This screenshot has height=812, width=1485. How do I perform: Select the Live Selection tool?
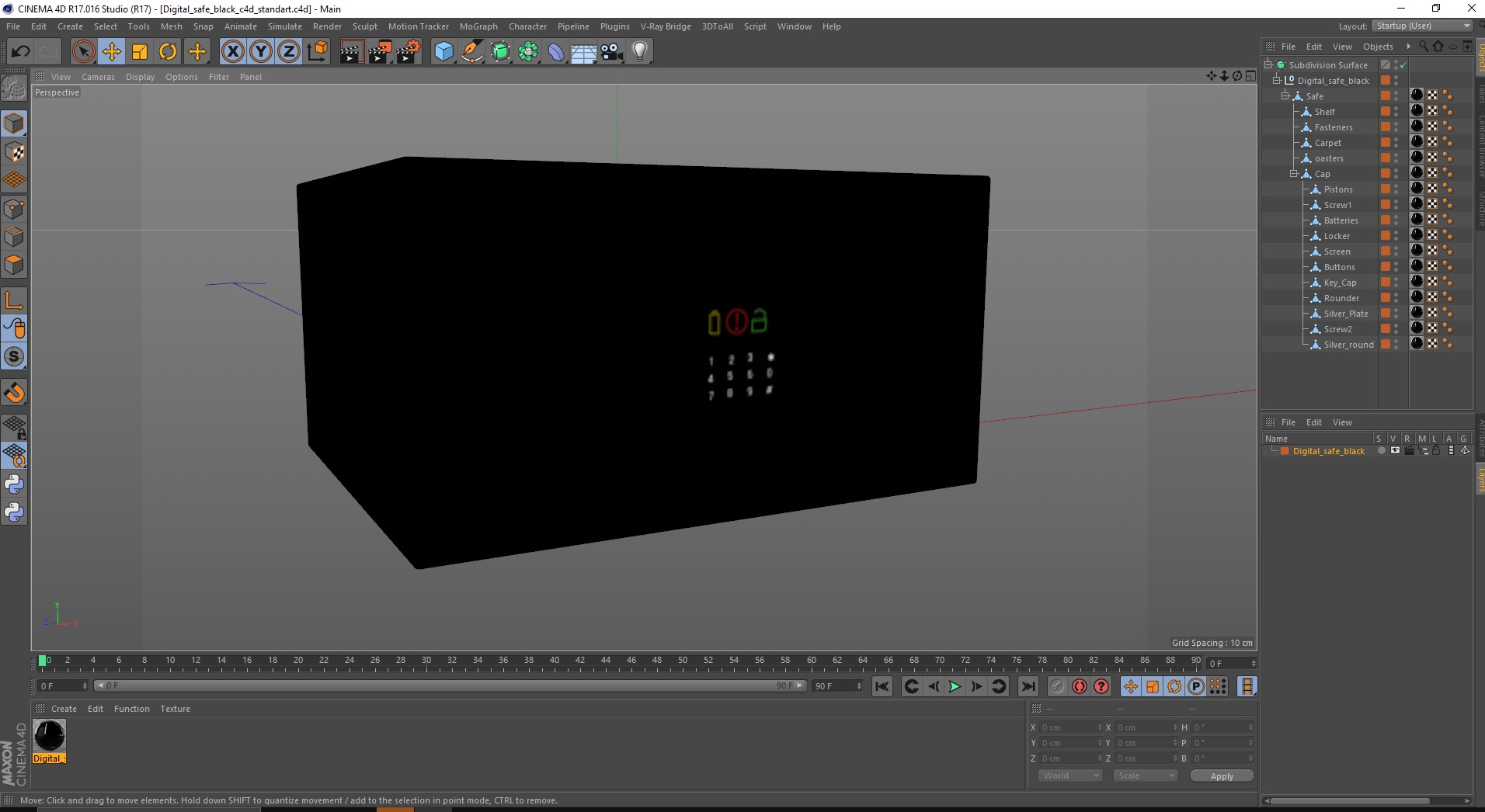(x=83, y=52)
